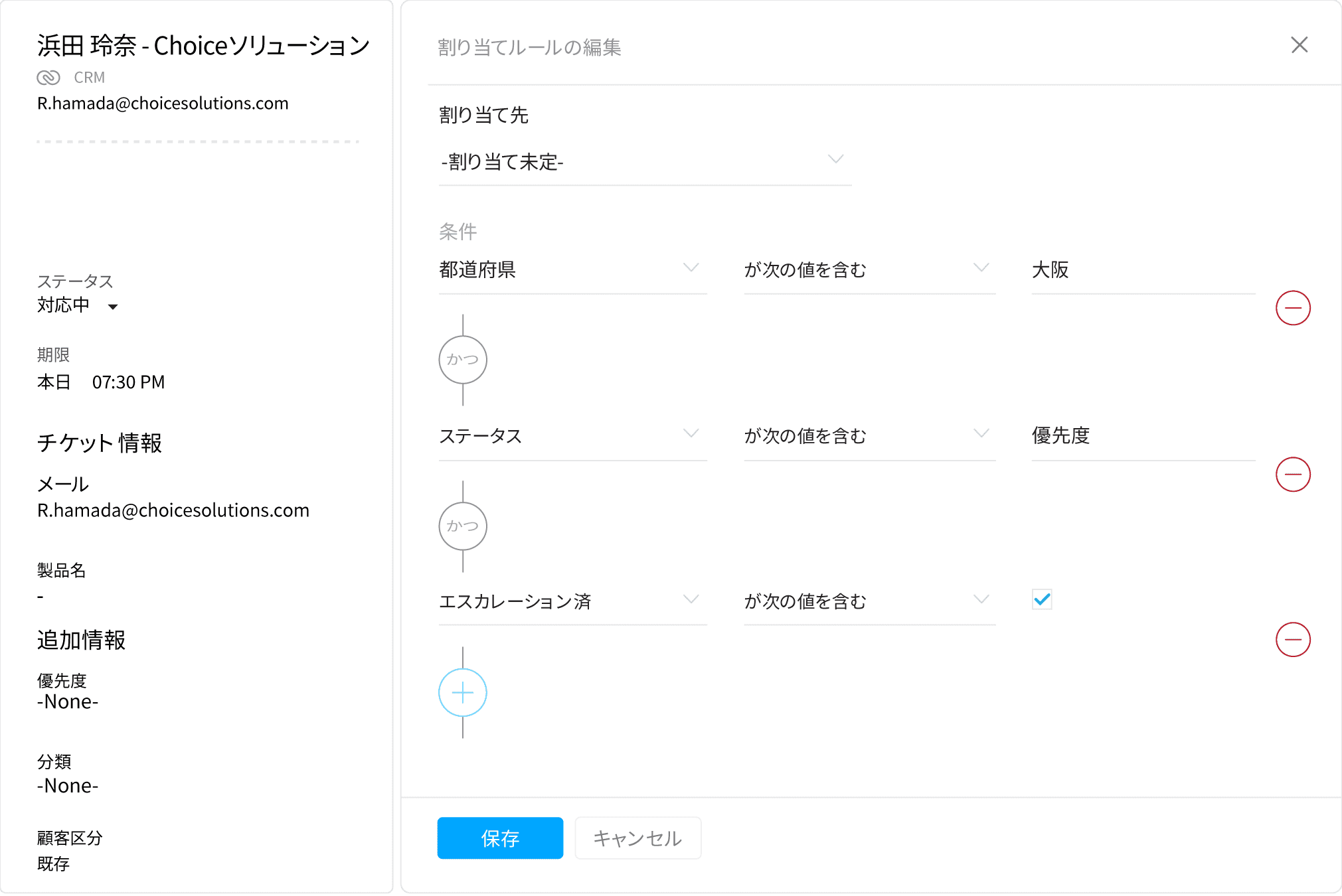Click the 保存 button

[500, 838]
